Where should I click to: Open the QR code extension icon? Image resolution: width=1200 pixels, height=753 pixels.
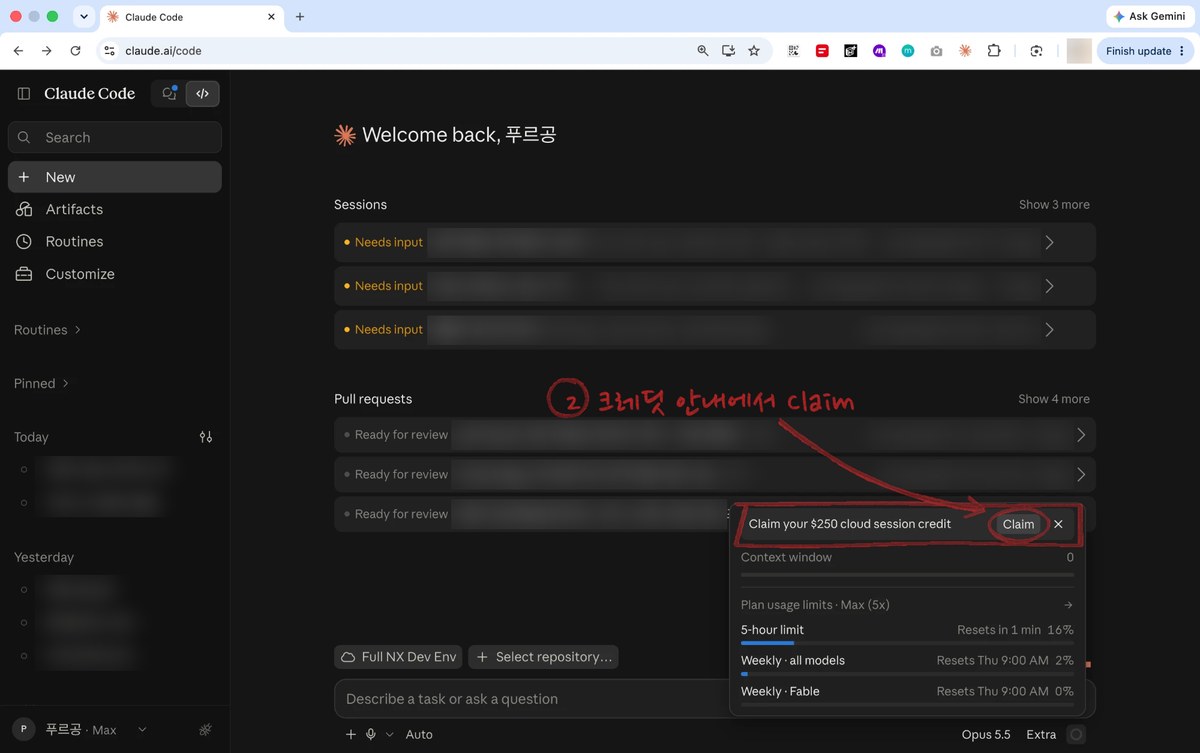click(x=793, y=51)
